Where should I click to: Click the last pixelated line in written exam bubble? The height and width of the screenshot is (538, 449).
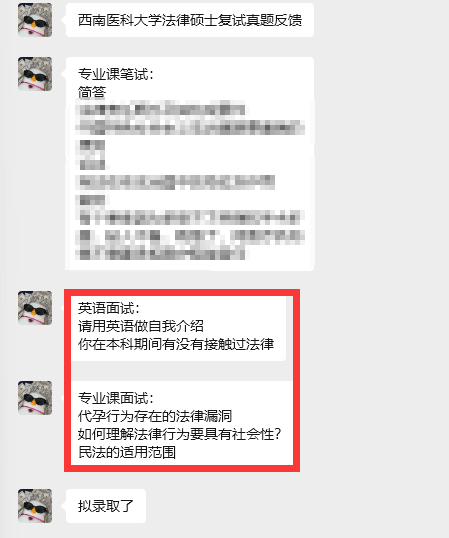(161, 254)
